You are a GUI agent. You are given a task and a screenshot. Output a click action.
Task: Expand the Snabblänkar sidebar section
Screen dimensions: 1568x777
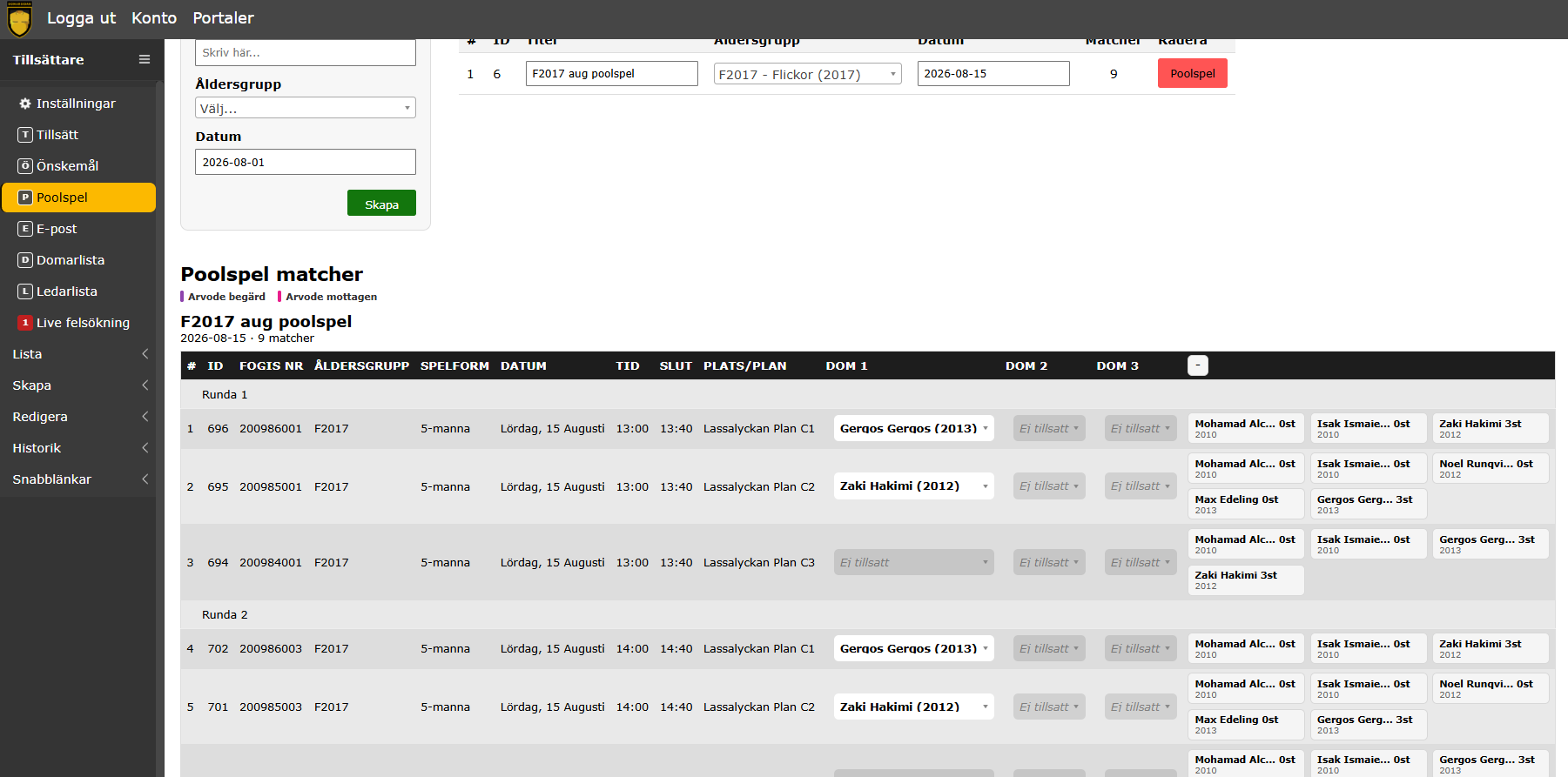[x=78, y=479]
